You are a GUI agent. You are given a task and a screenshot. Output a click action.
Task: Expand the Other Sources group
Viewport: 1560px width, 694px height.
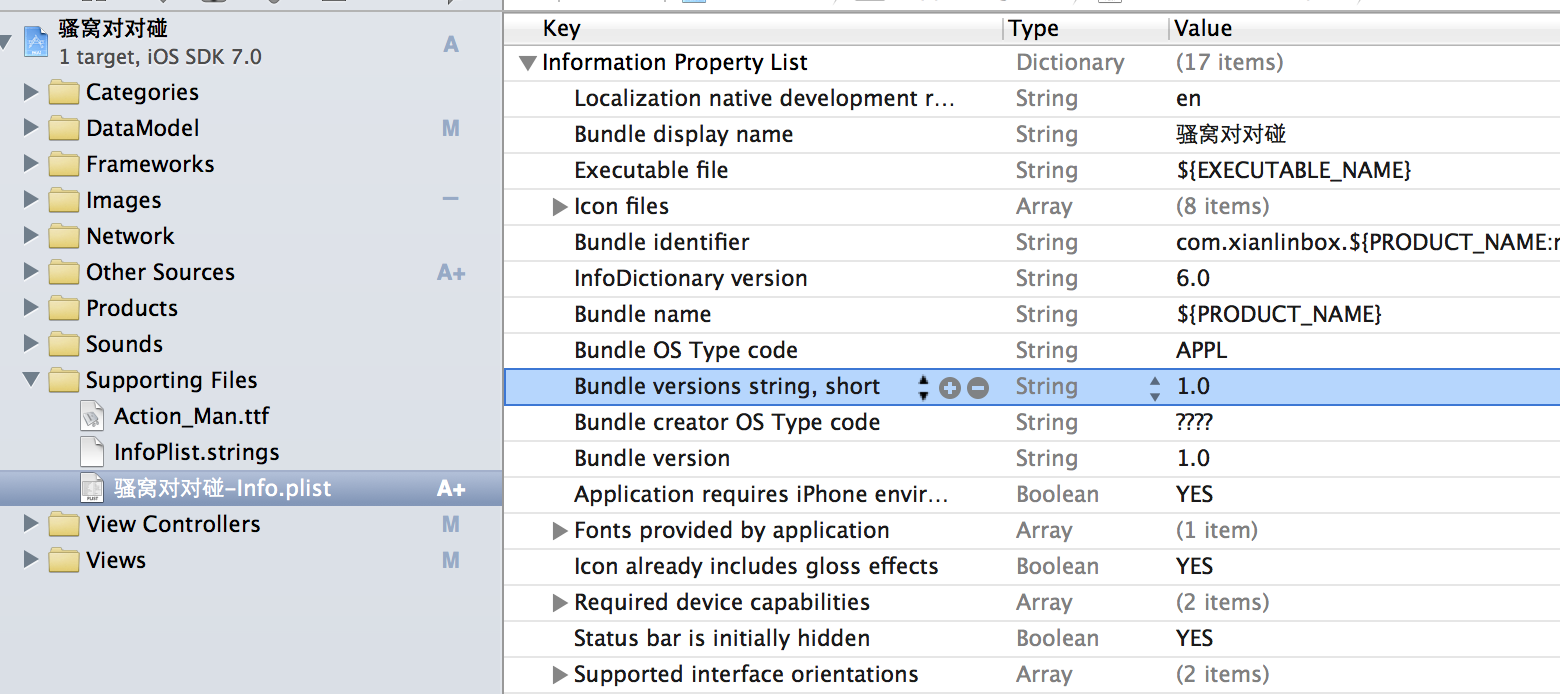31,273
